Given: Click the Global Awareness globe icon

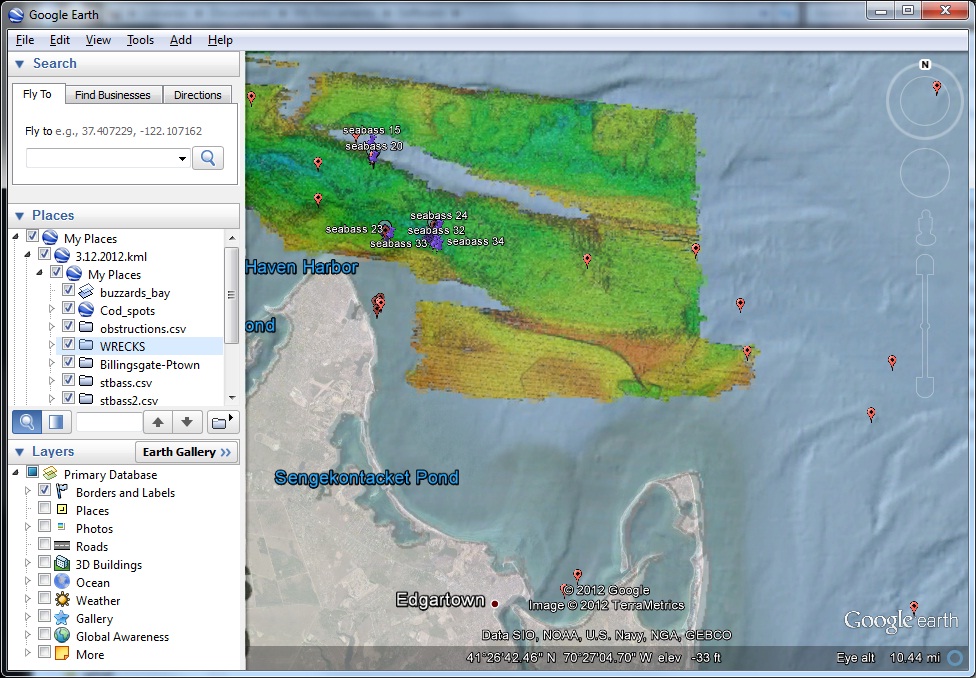Looking at the screenshot, I should pyautogui.click(x=62, y=636).
